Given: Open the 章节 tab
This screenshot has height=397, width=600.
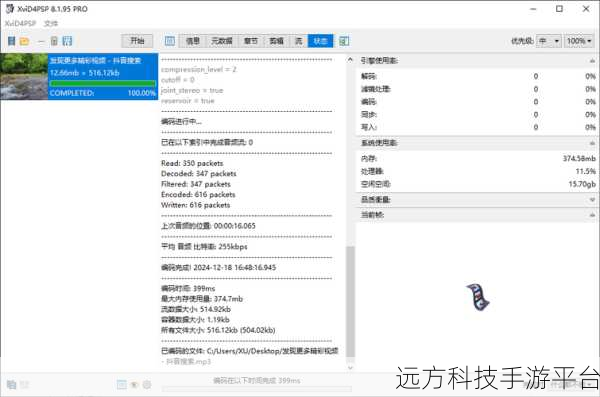Looking at the screenshot, I should (251, 41).
